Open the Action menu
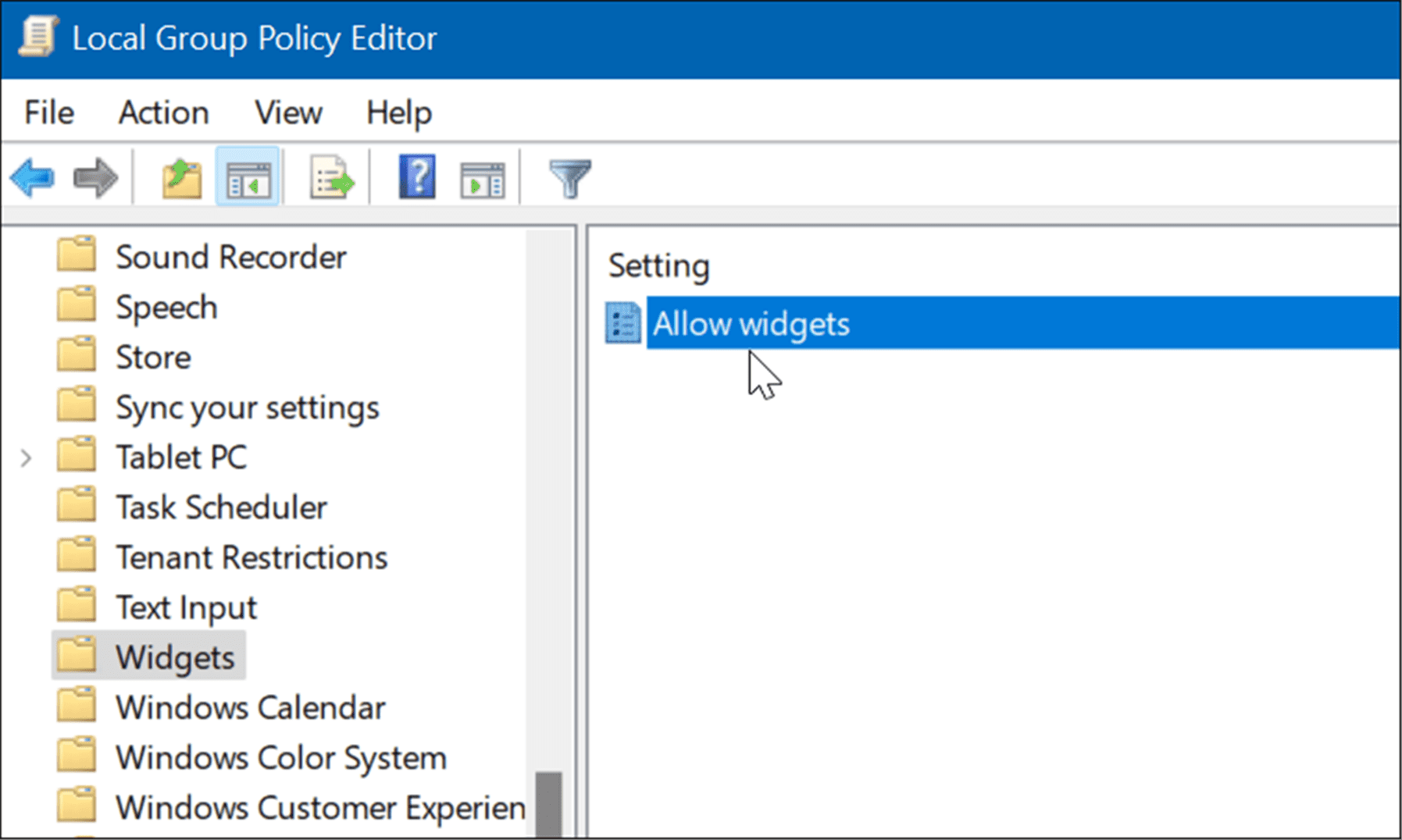Image resolution: width=1402 pixels, height=840 pixels. (163, 113)
